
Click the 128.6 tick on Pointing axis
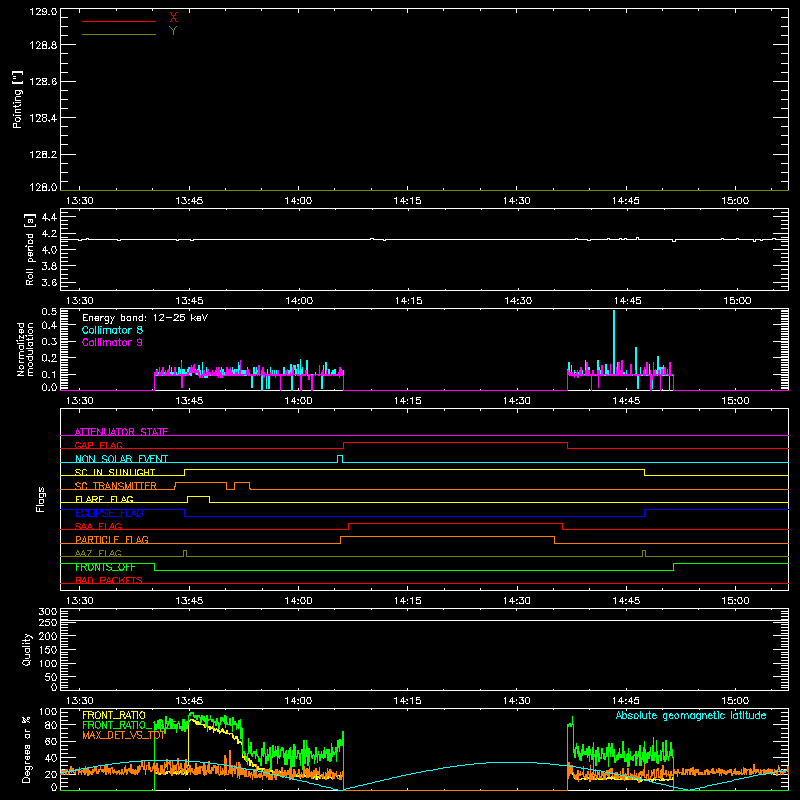coord(43,82)
